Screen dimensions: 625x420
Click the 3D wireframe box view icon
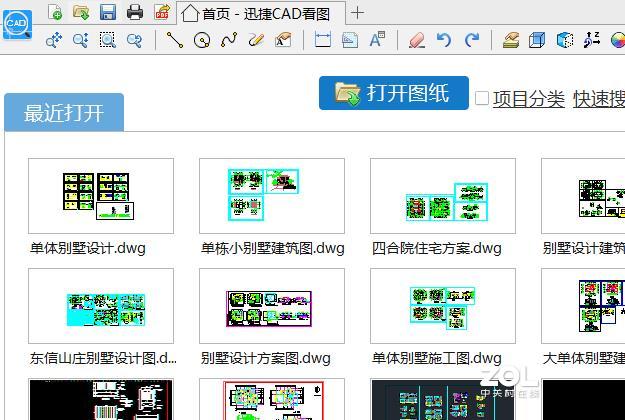(537, 40)
